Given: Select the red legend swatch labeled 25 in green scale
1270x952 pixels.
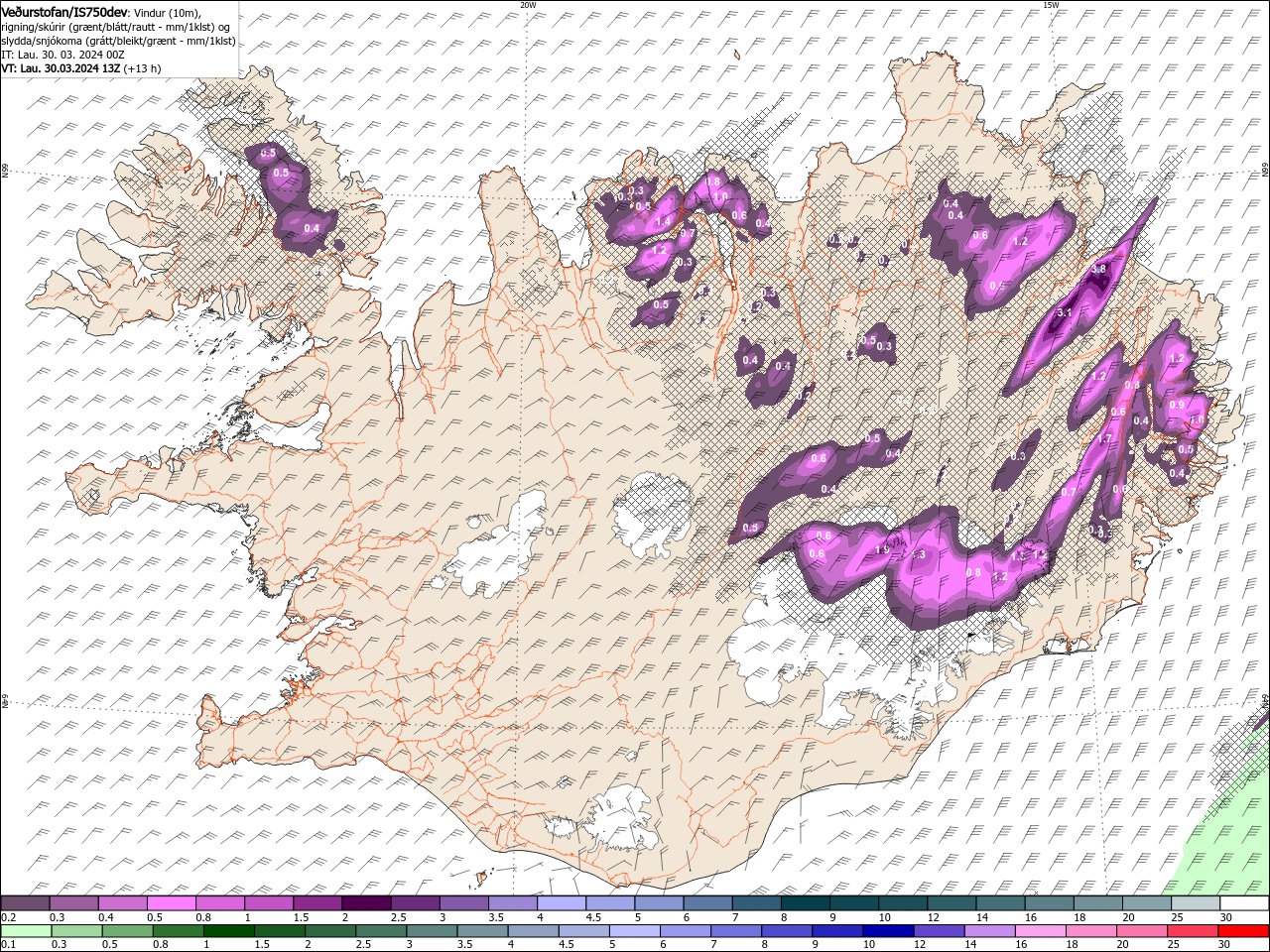Looking at the screenshot, I should click(x=1194, y=931).
